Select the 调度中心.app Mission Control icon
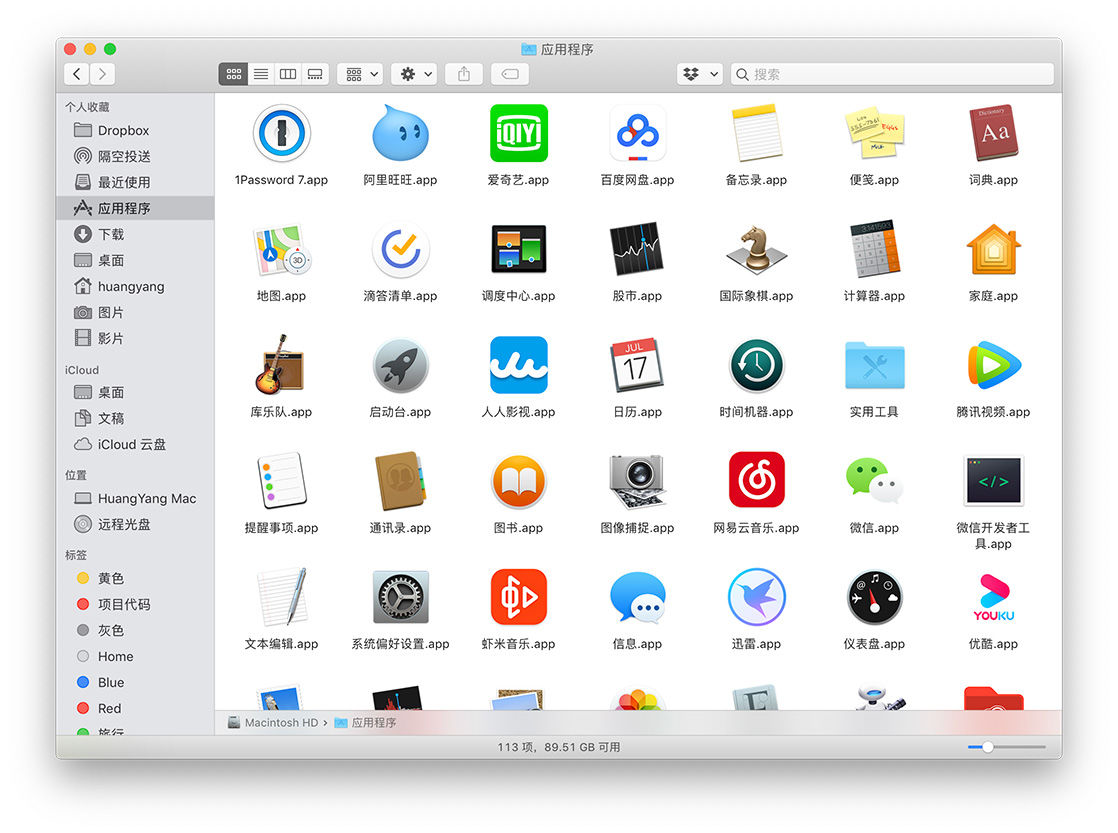 pos(518,250)
